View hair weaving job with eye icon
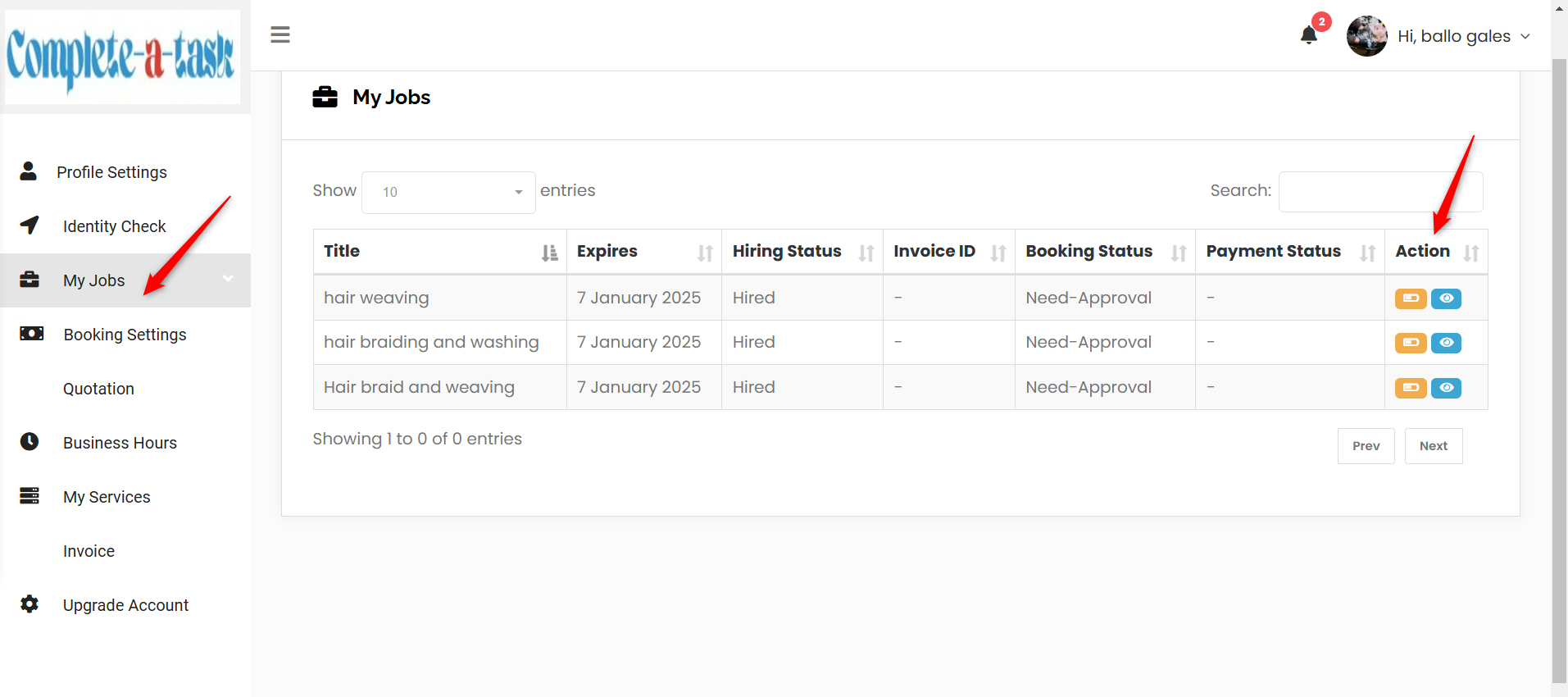 pos(1447,298)
